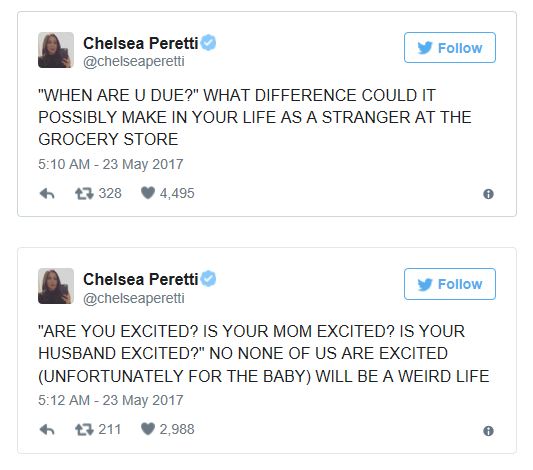Open info icon on second tweet
The height and width of the screenshot is (470, 533).
coord(488,431)
